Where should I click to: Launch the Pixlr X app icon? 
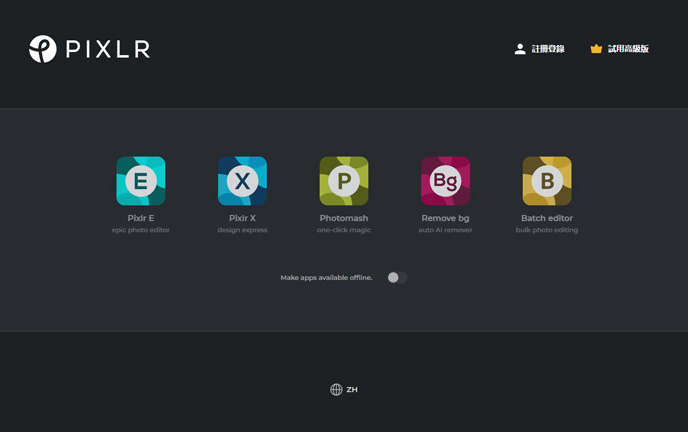(x=242, y=181)
